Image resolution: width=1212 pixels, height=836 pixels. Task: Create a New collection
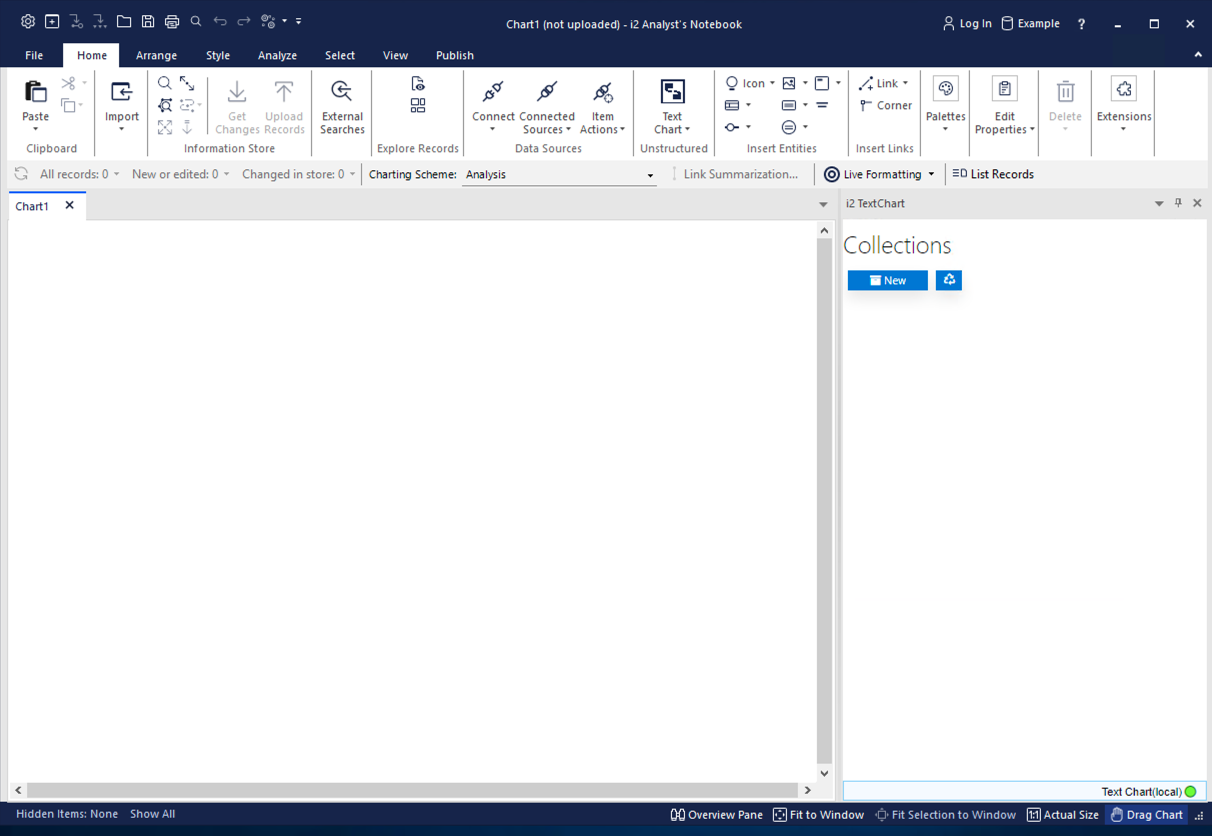[887, 280]
